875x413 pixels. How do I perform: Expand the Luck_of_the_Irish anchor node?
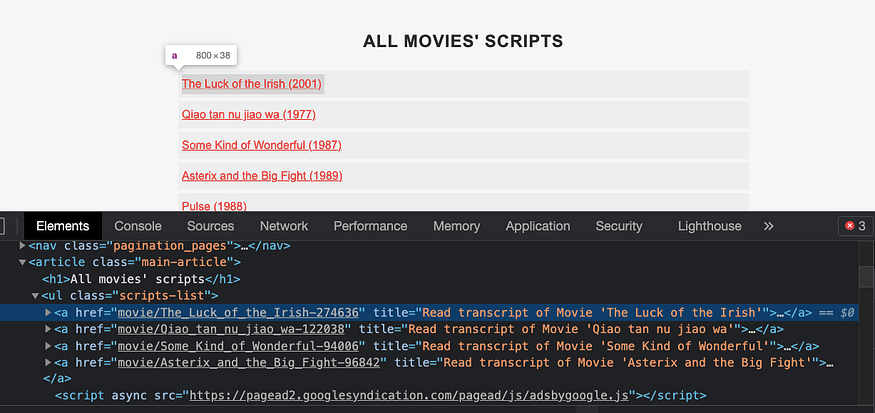[48, 312]
